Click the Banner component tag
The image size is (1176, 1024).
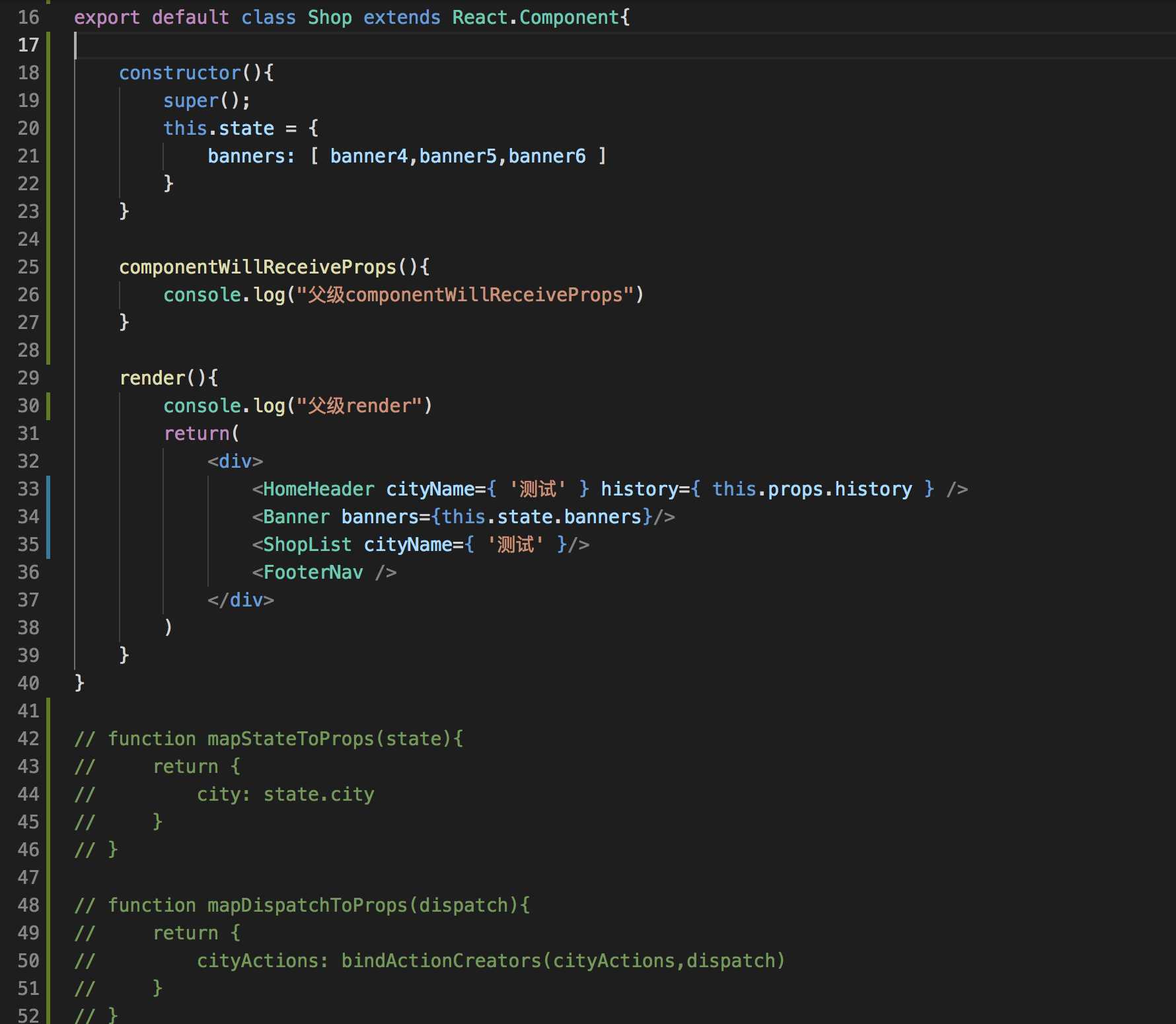(296, 517)
